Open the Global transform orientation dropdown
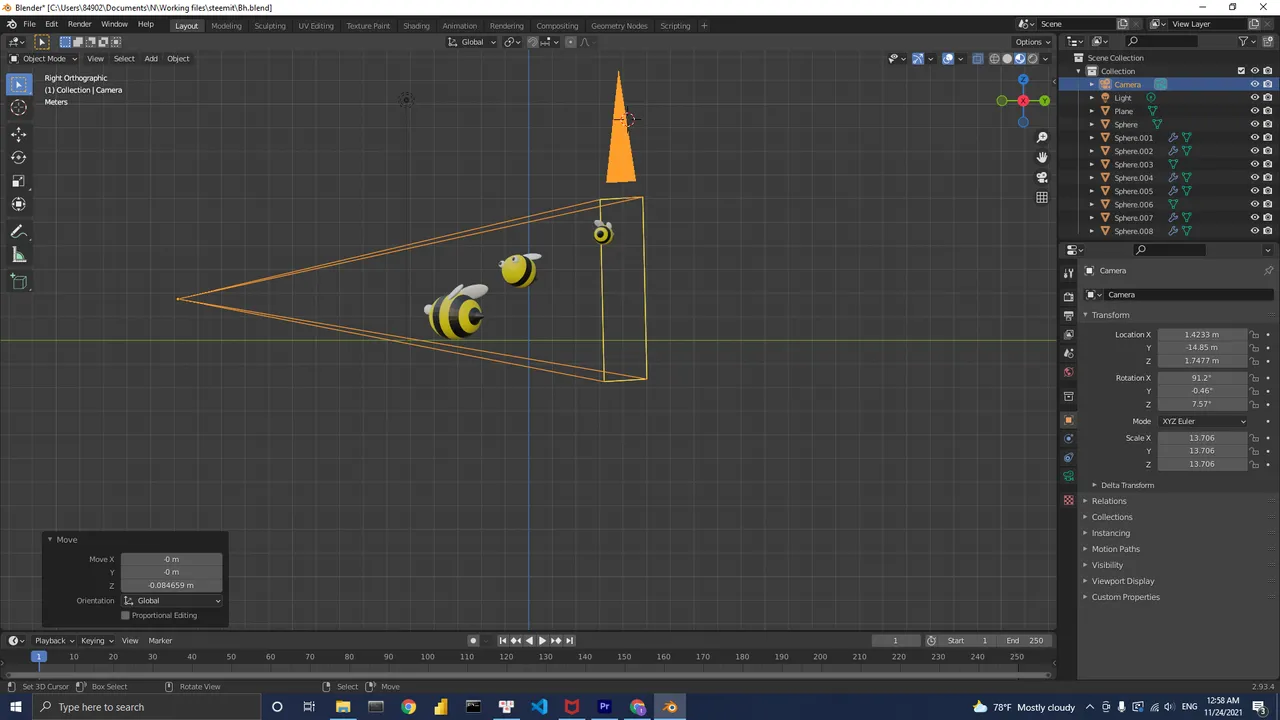1280x720 pixels. (470, 42)
